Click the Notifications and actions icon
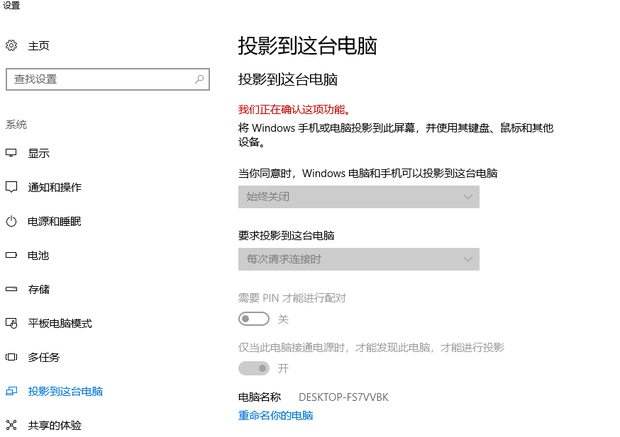620x437 pixels. (11, 187)
